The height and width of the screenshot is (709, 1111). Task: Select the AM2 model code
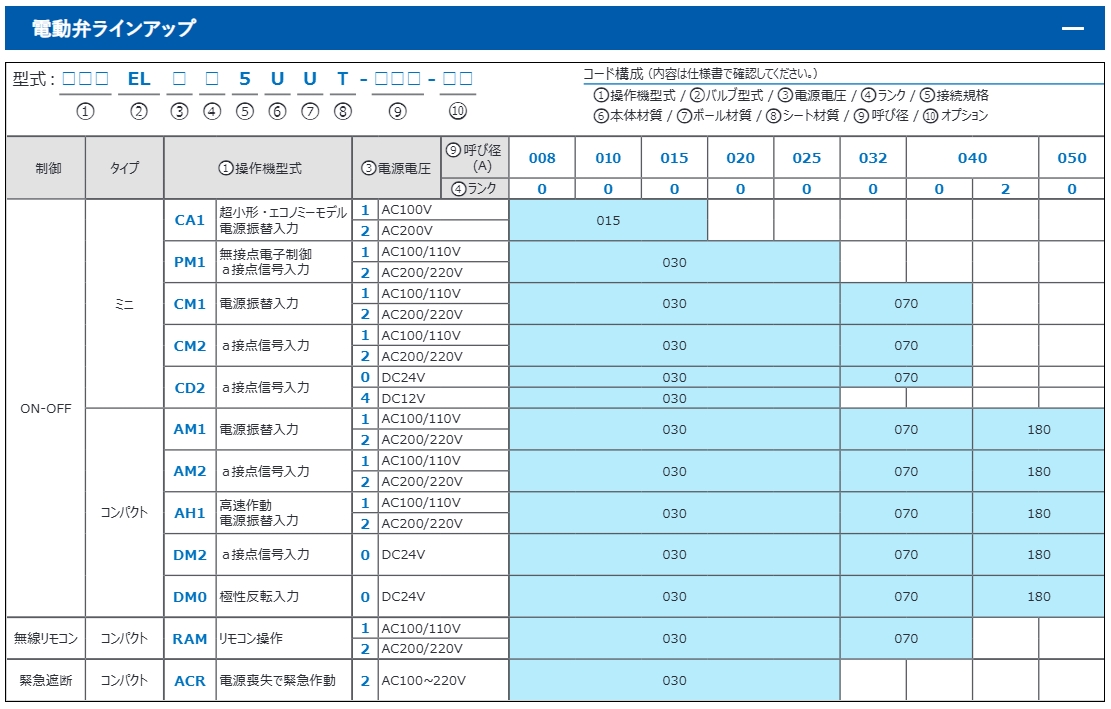(190, 471)
